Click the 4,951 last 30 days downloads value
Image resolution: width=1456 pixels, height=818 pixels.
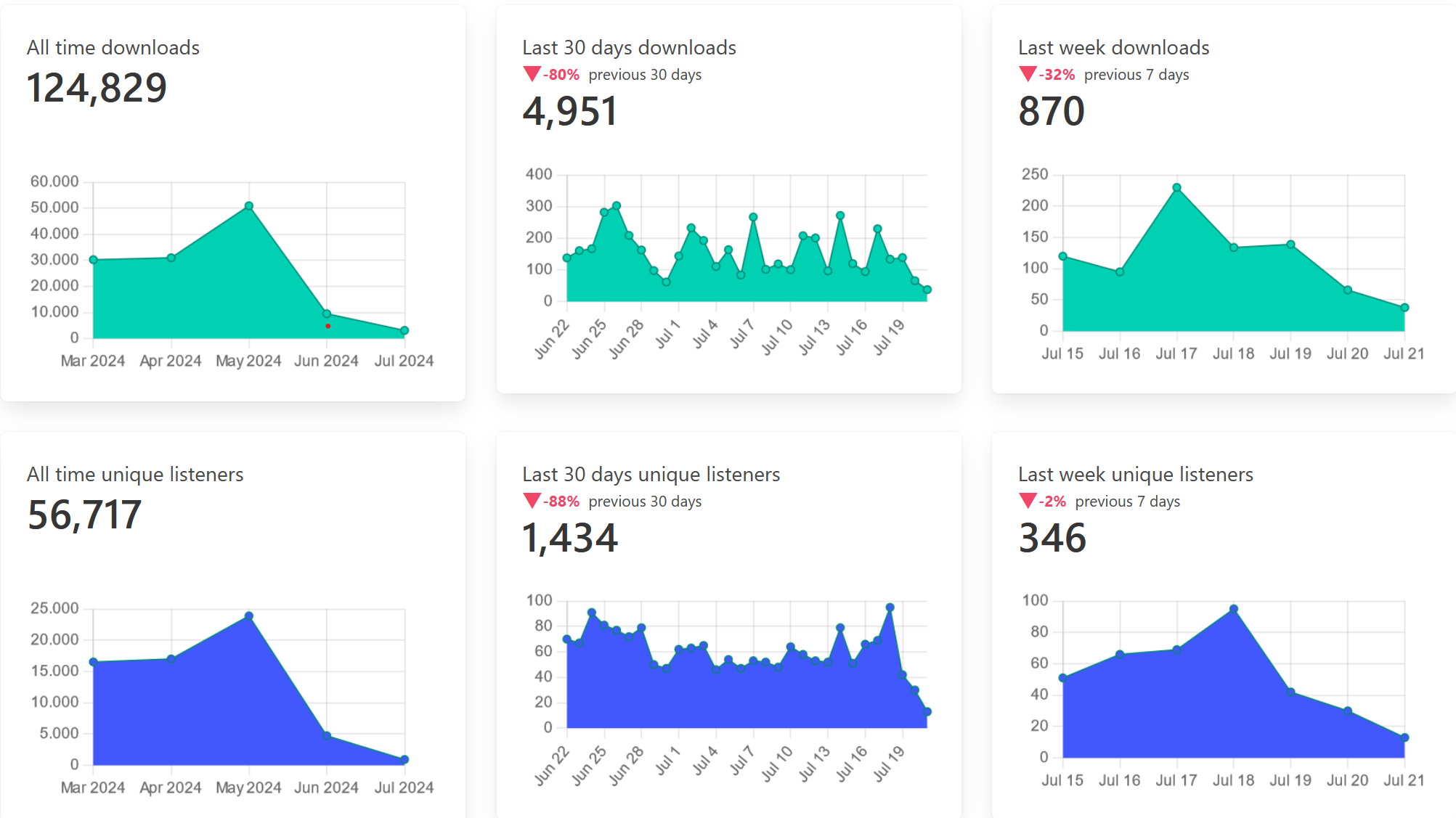tap(570, 112)
